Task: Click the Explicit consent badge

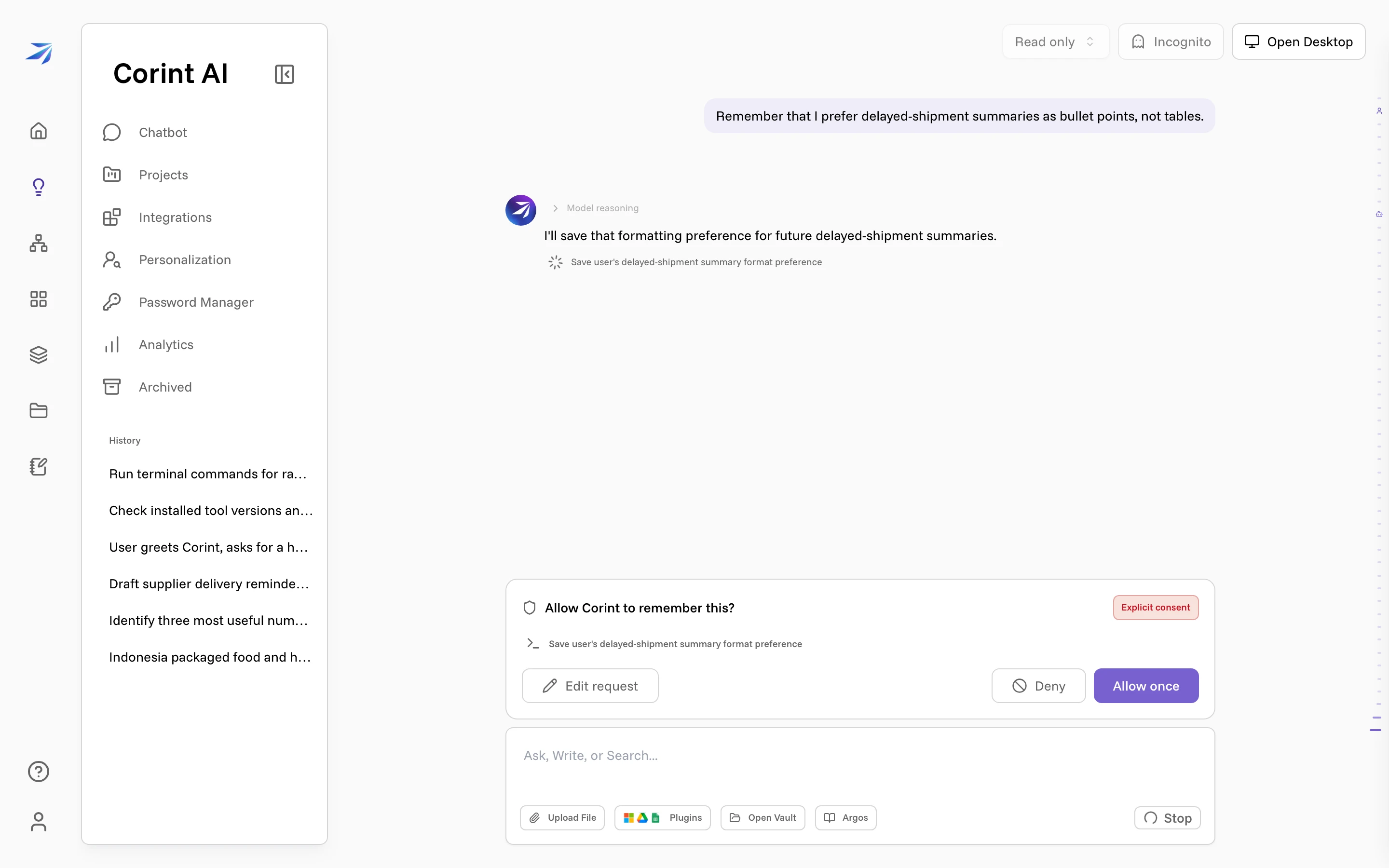Action: 1156,608
